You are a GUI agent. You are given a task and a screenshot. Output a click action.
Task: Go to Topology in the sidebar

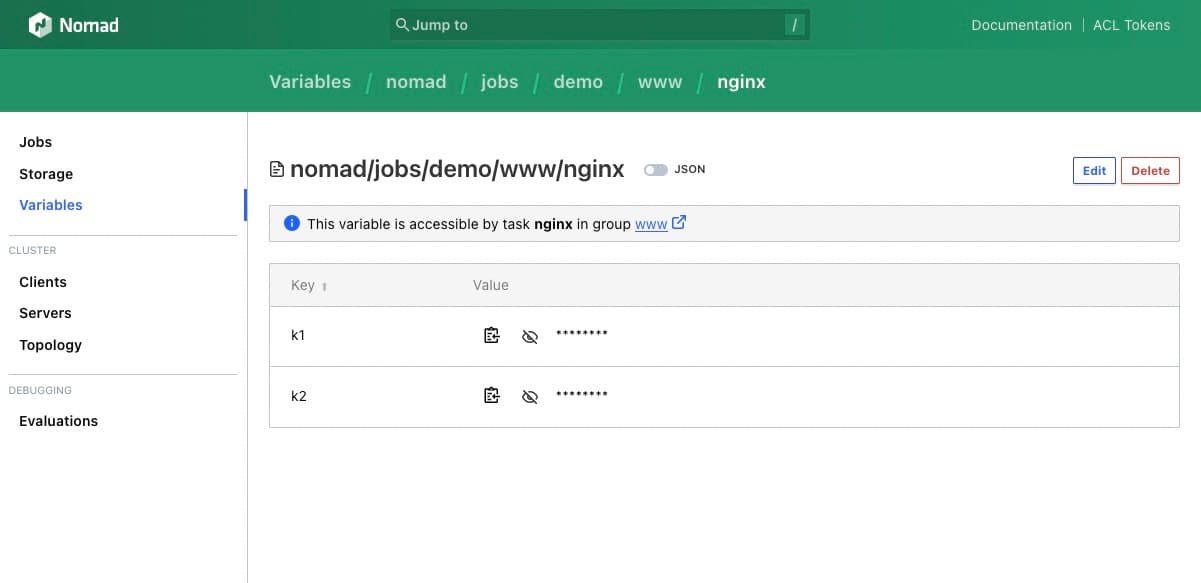click(50, 345)
